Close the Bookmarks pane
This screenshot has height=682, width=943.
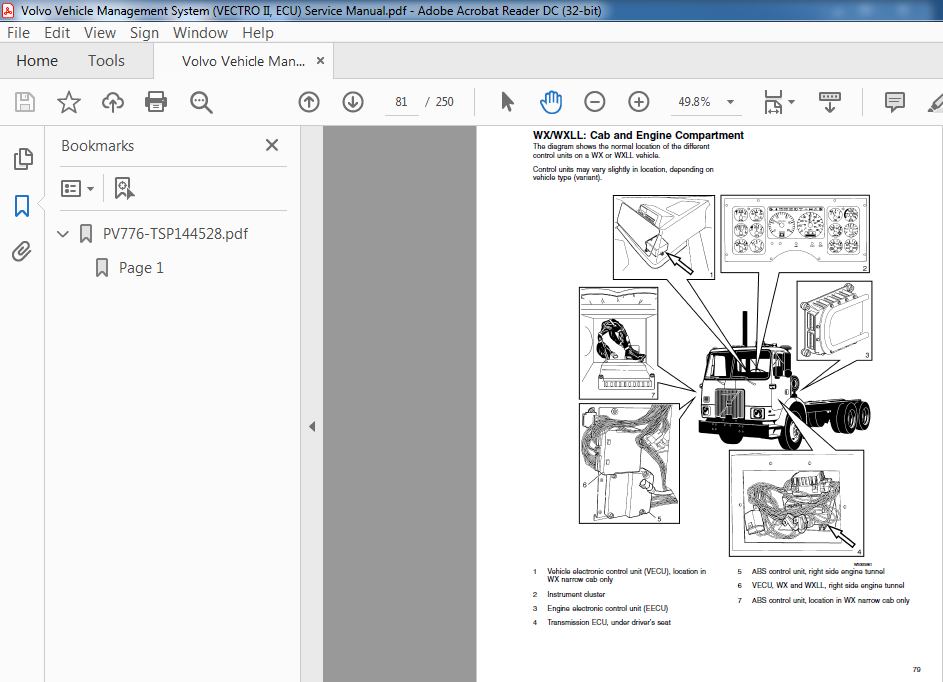click(272, 145)
